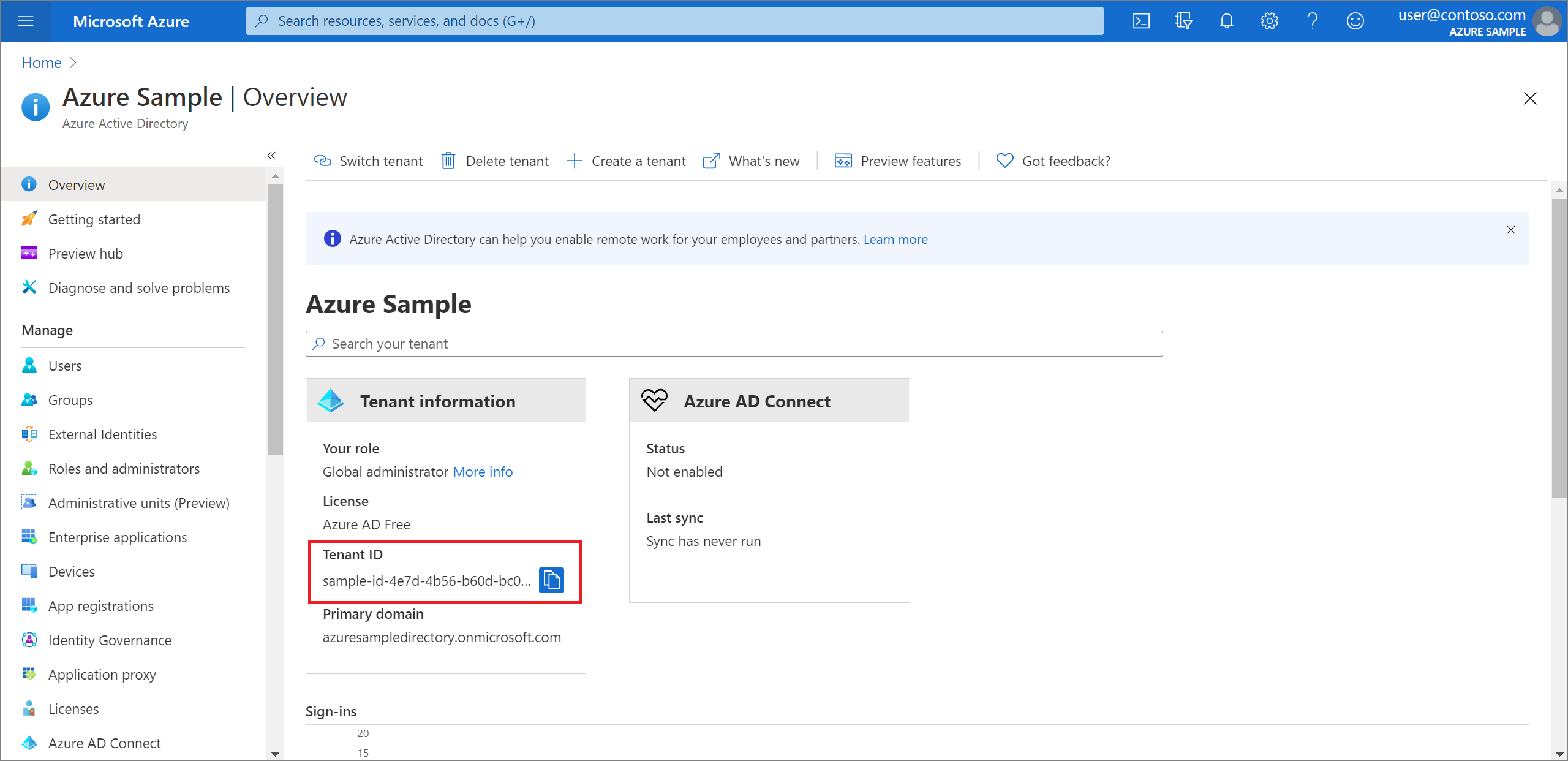
Task: Click the 'Sync has never run' text
Action: [703, 540]
